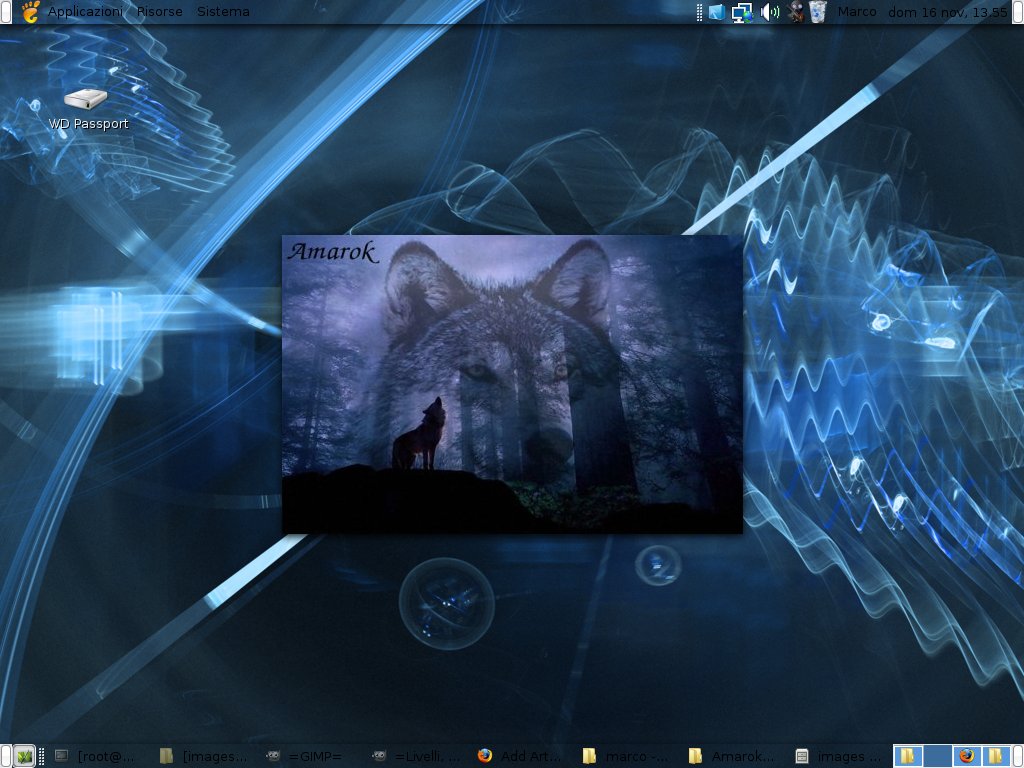Switch to the [images... taskbar window
This screenshot has width=1024, height=768.
coord(204,756)
